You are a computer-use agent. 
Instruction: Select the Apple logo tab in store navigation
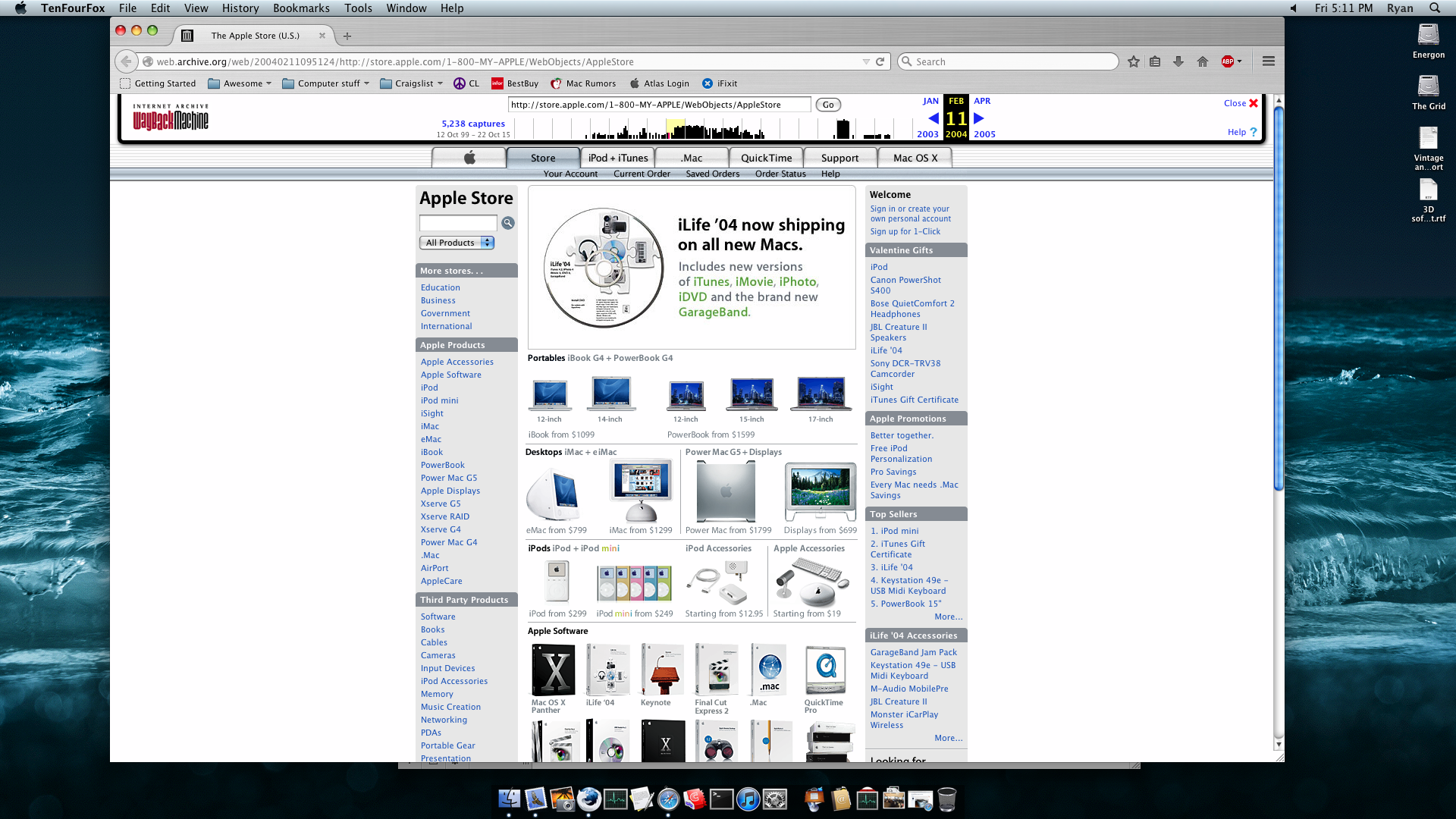click(x=469, y=158)
